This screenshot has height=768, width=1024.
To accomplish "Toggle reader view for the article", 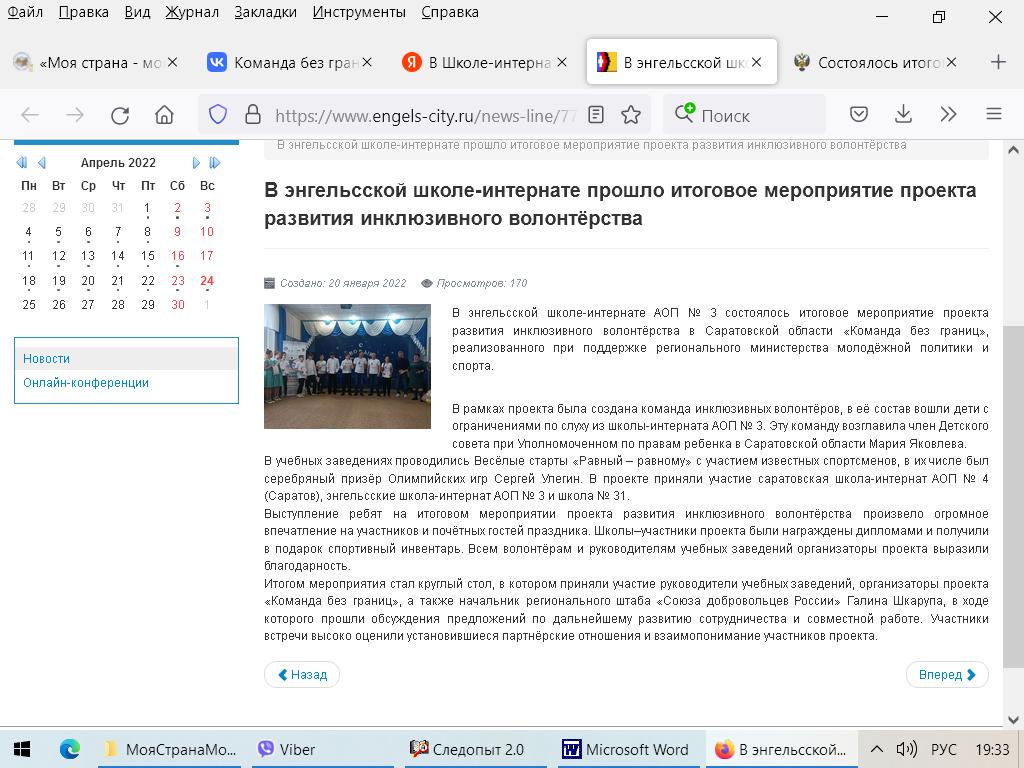I will (596, 115).
